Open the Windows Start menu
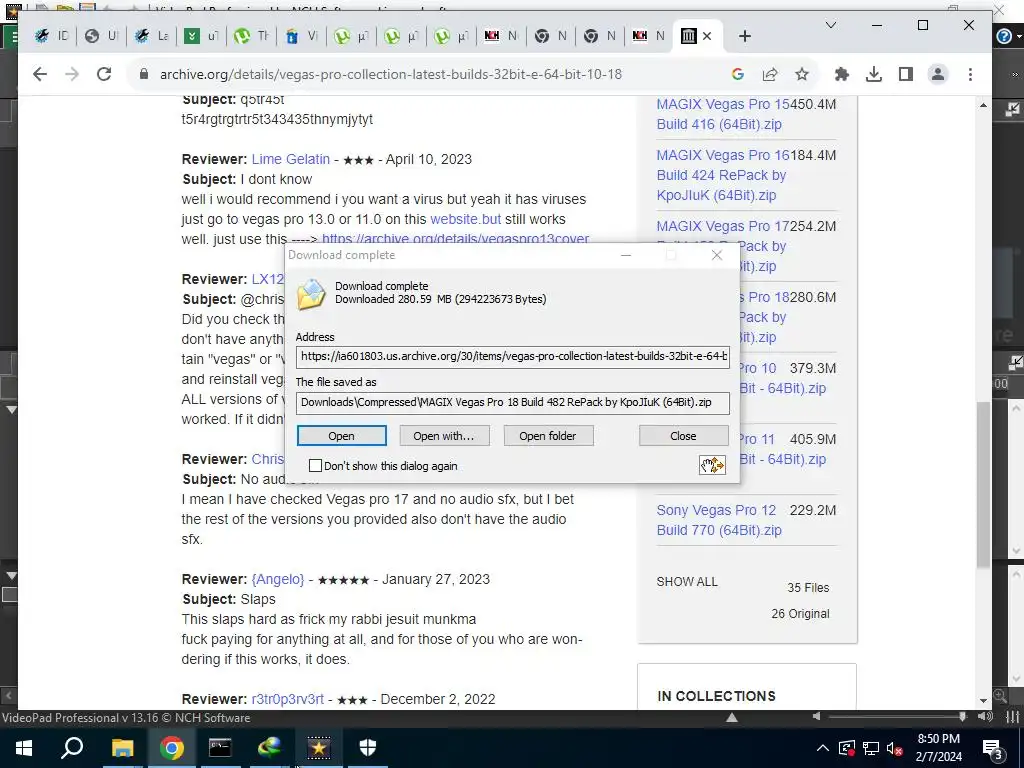This screenshot has width=1024, height=768. coord(23,748)
